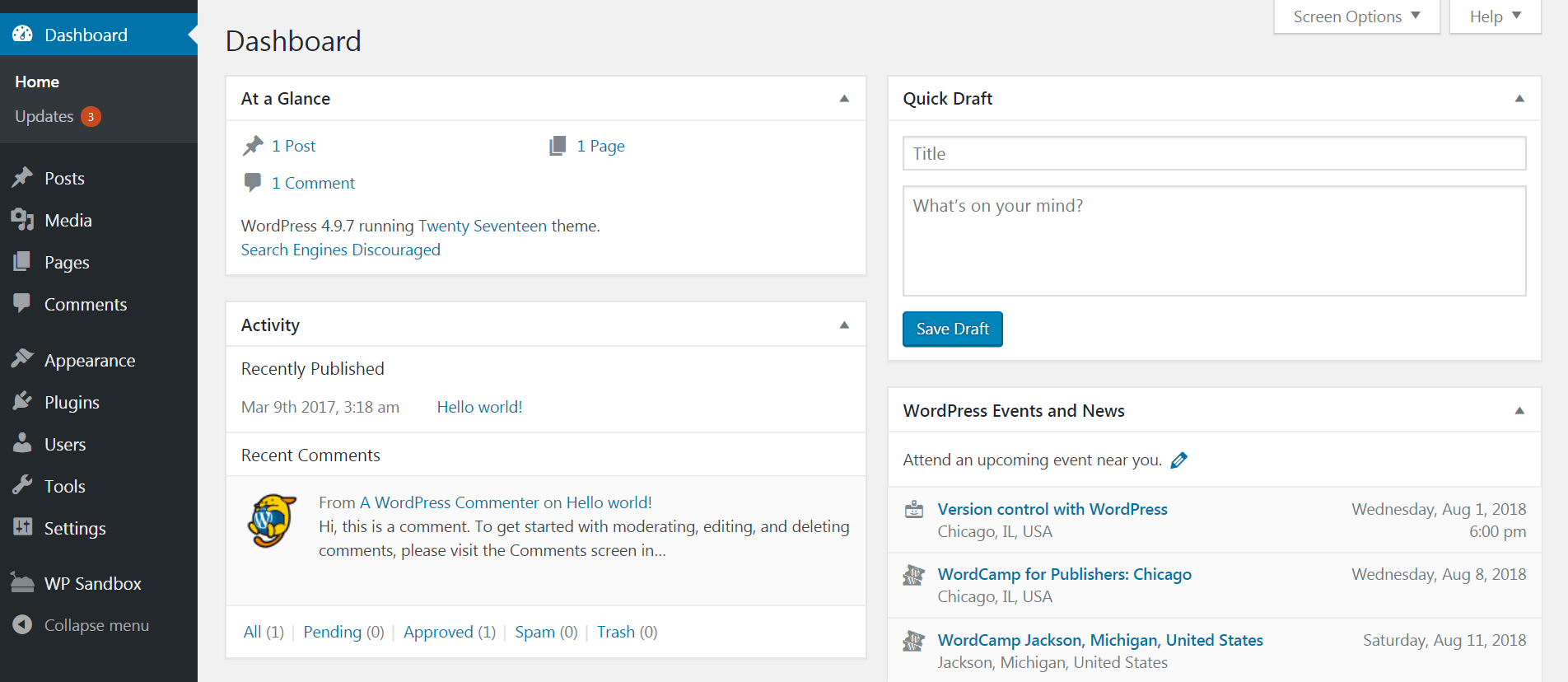Filter comments by Pending (0)

pos(343,632)
